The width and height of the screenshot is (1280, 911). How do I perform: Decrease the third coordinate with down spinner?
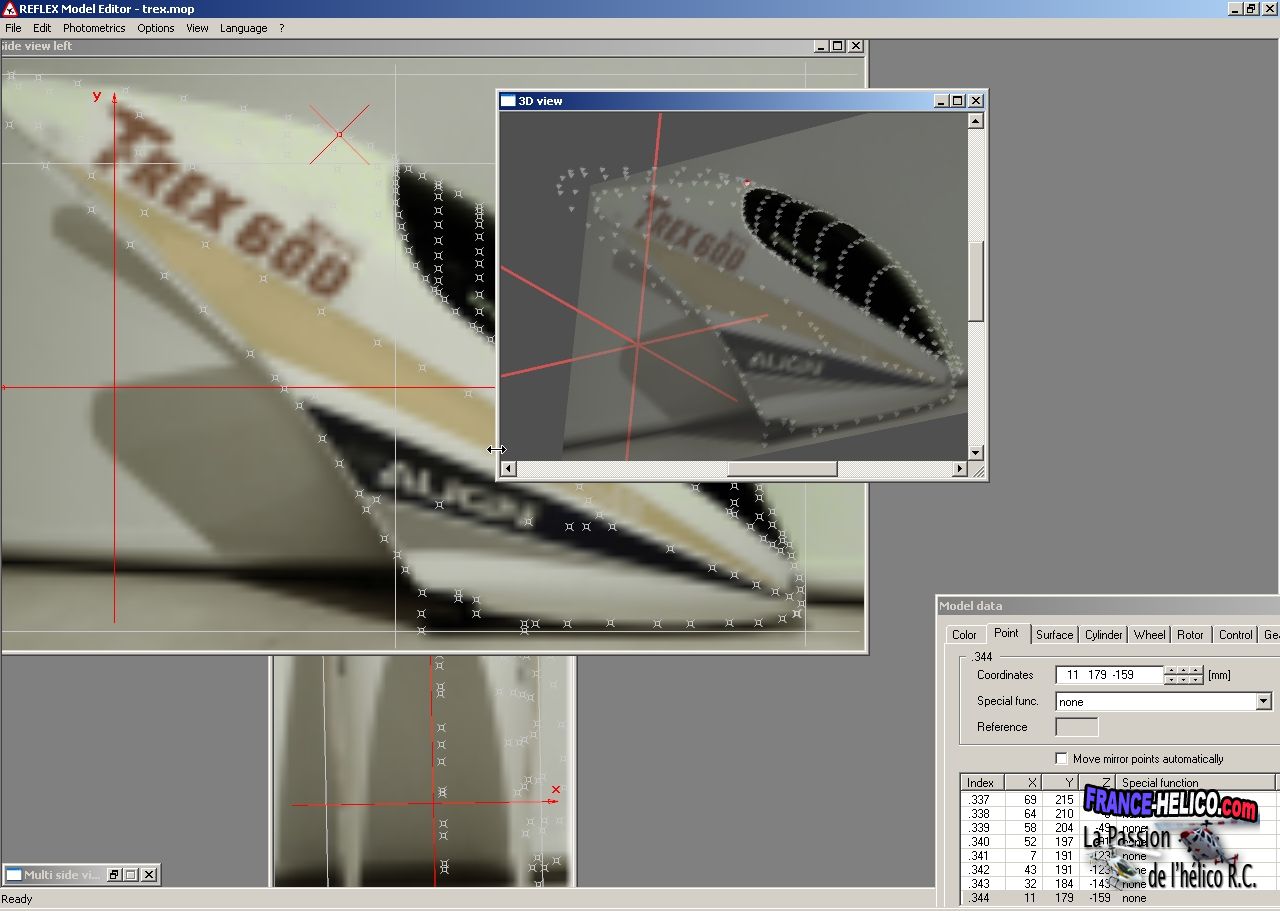(x=1196, y=680)
